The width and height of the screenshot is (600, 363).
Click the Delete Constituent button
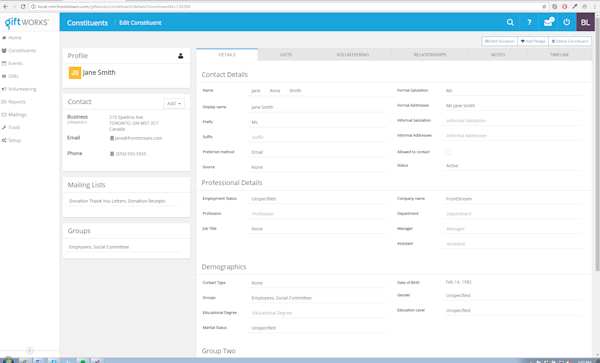[570, 41]
